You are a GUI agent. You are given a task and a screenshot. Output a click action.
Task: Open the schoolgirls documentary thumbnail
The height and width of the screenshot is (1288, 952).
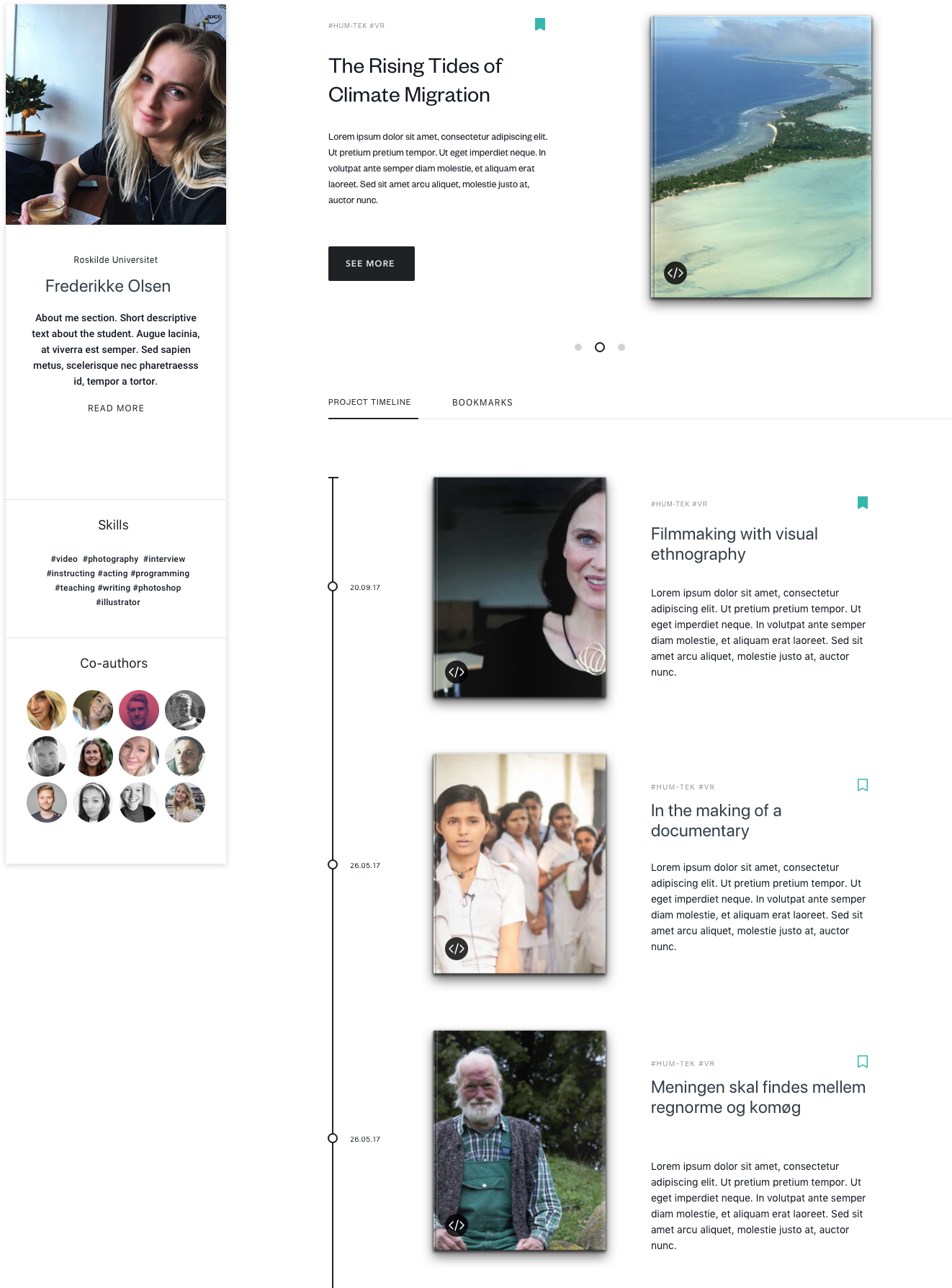[x=519, y=864]
